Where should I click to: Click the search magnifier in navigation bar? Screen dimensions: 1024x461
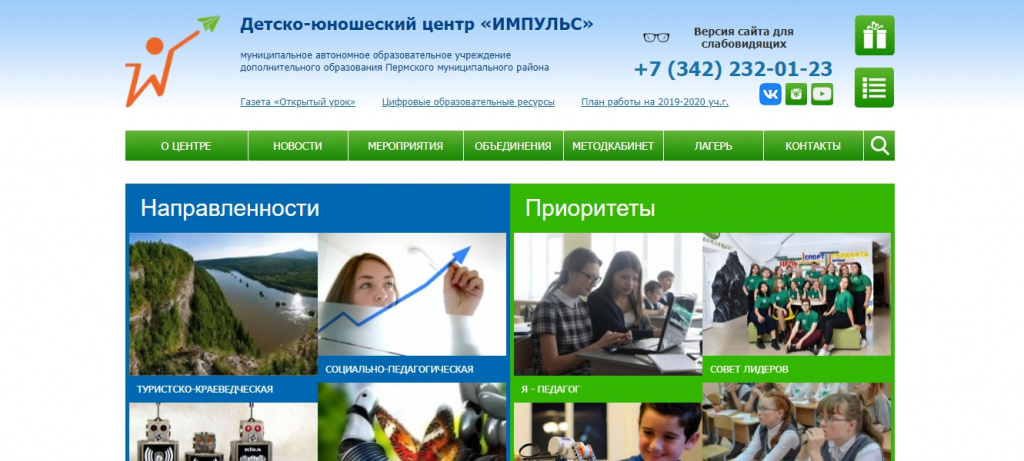click(880, 146)
